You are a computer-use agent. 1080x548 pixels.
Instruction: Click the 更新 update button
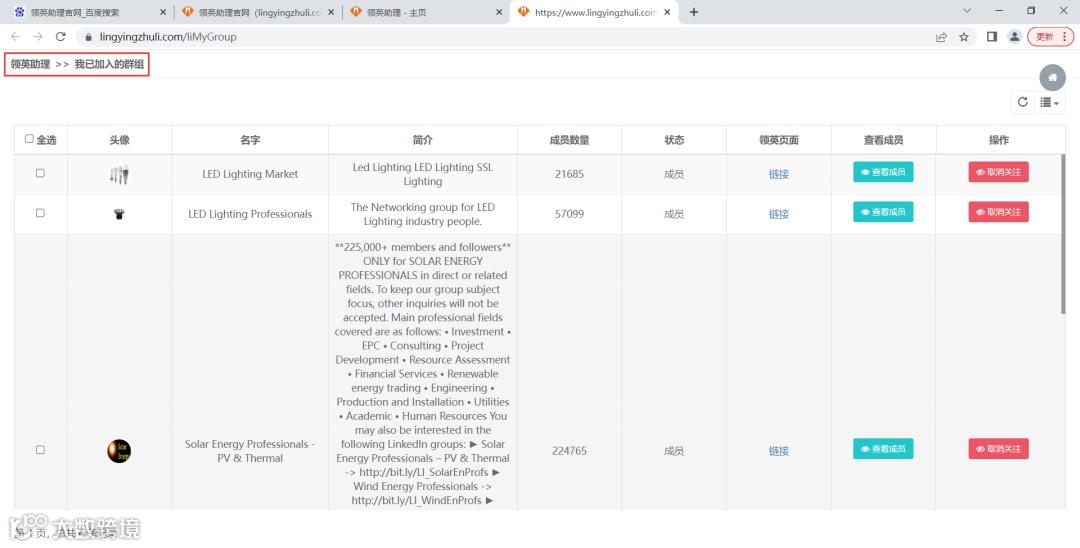pos(1050,37)
